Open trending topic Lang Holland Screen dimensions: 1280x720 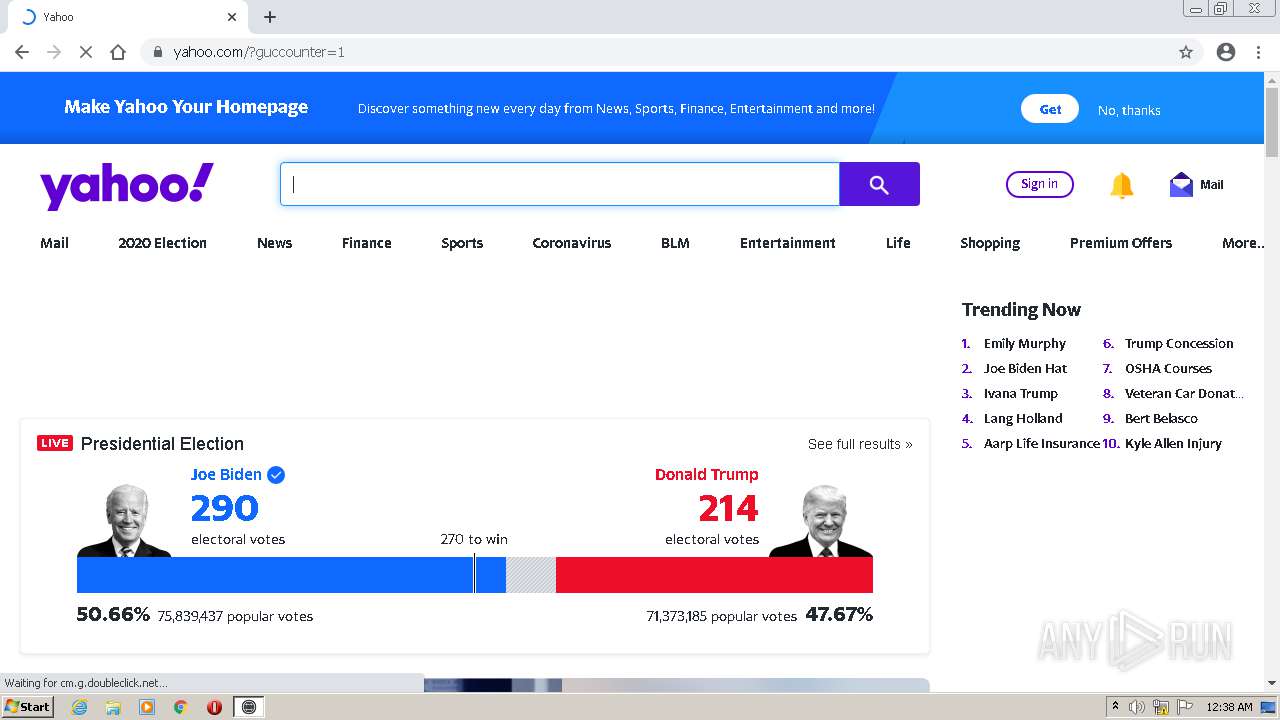click(1023, 418)
